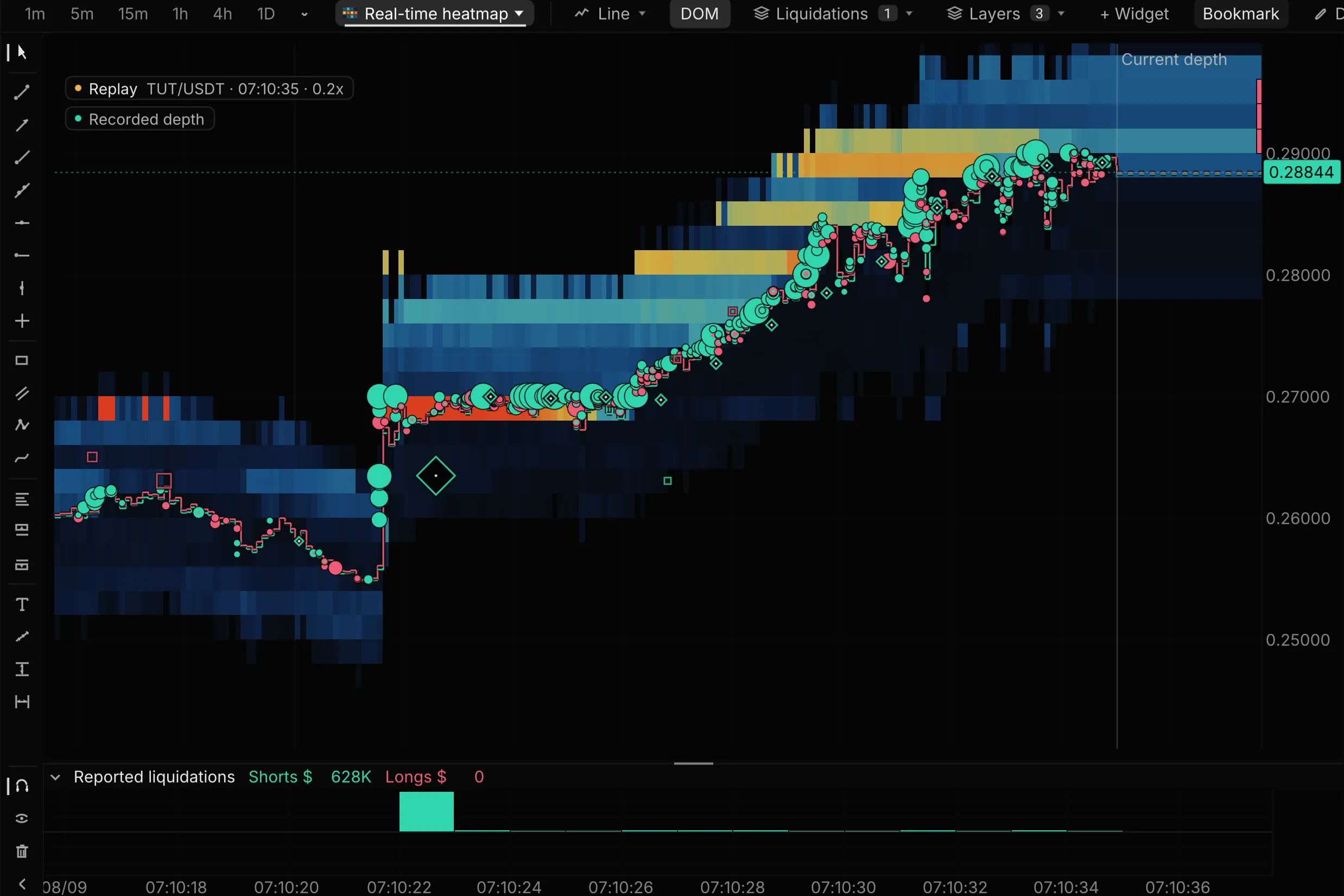Select the diagonal ruler measure tool
The image size is (1344, 896).
pos(22,637)
